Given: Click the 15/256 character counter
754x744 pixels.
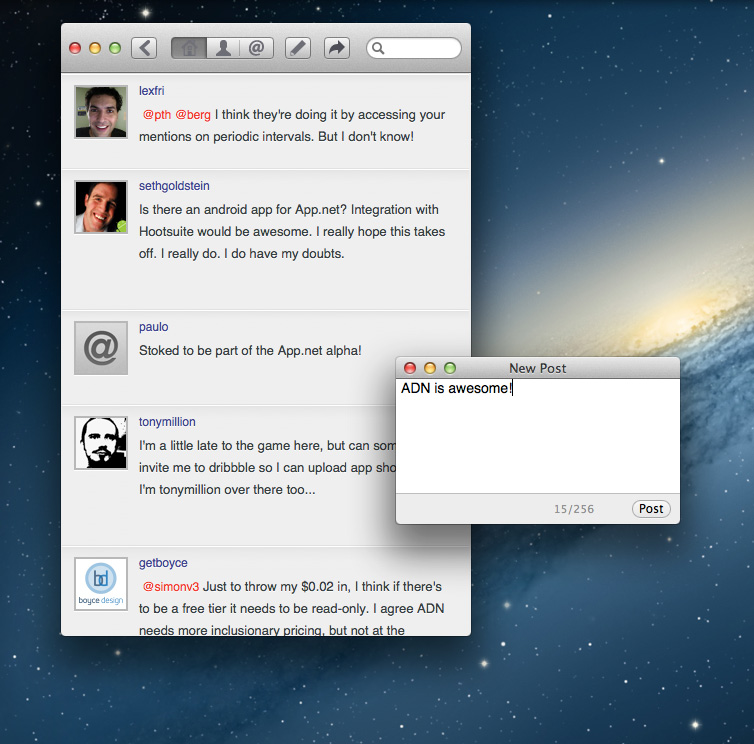Looking at the screenshot, I should click(x=574, y=509).
